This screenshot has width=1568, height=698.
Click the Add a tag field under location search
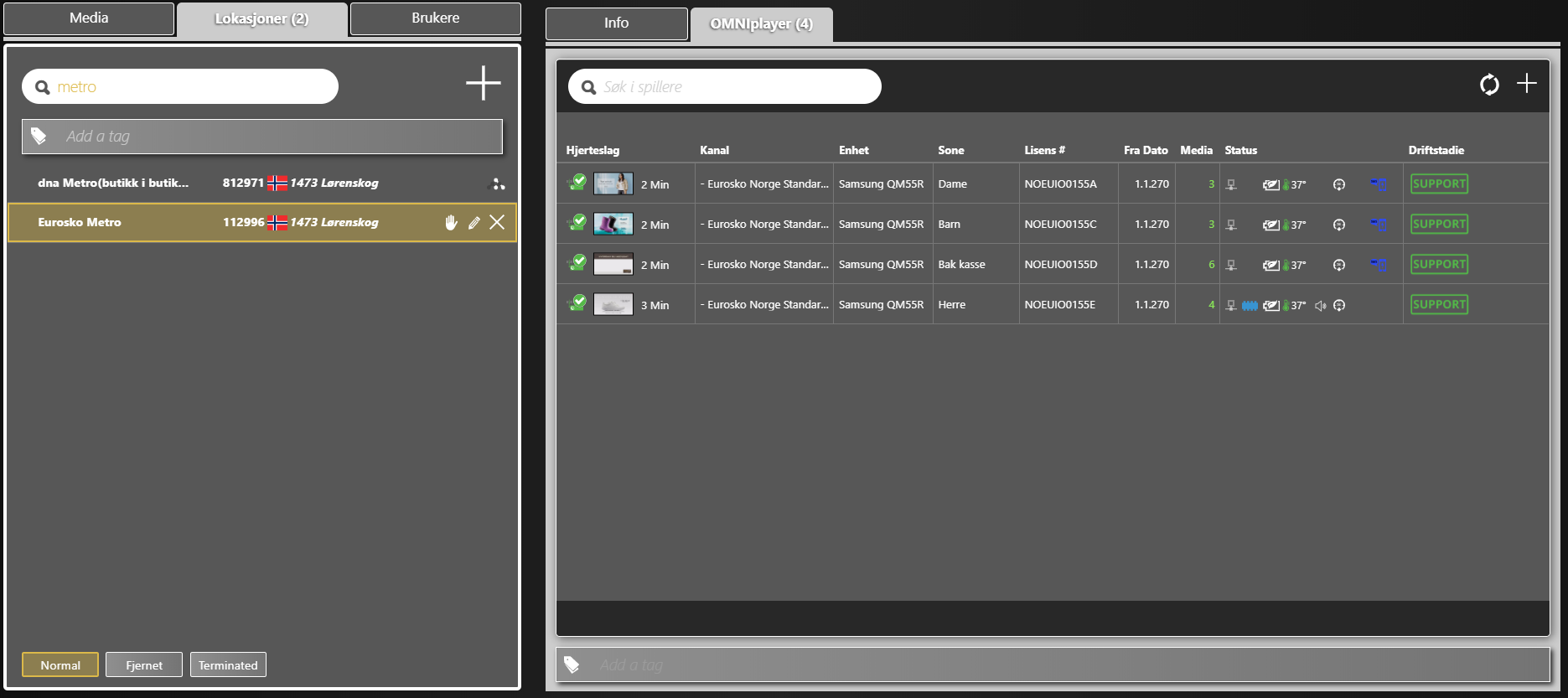tap(262, 136)
